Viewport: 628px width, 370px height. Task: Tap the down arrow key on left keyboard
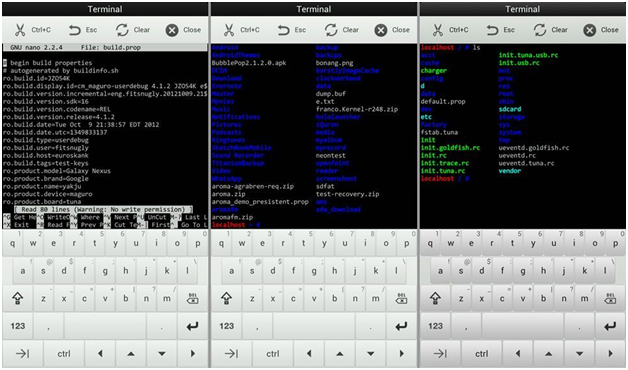tap(161, 354)
